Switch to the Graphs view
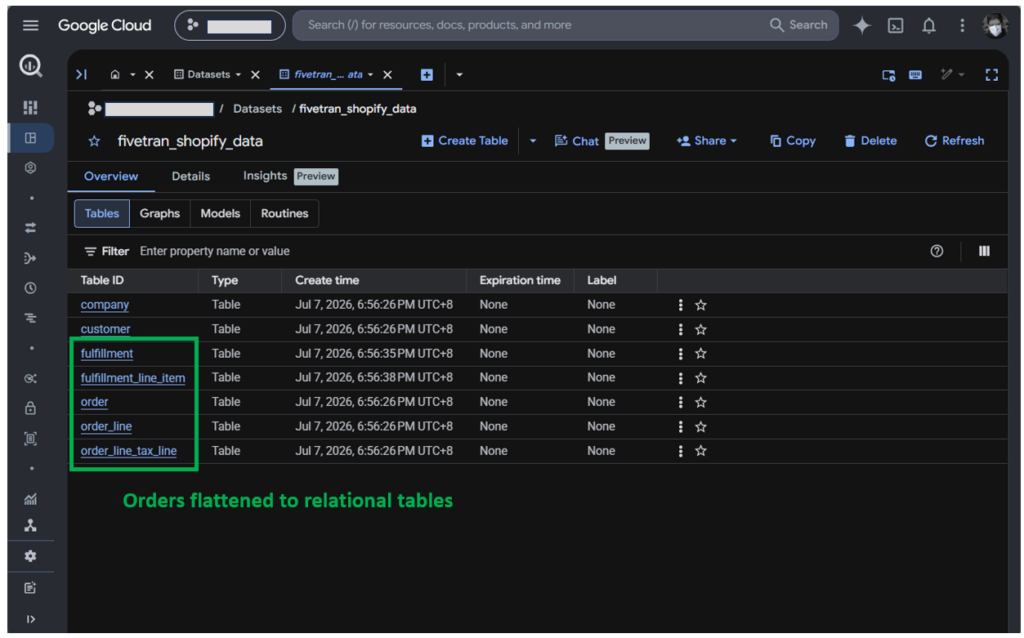The image size is (1024, 638). [x=159, y=214]
